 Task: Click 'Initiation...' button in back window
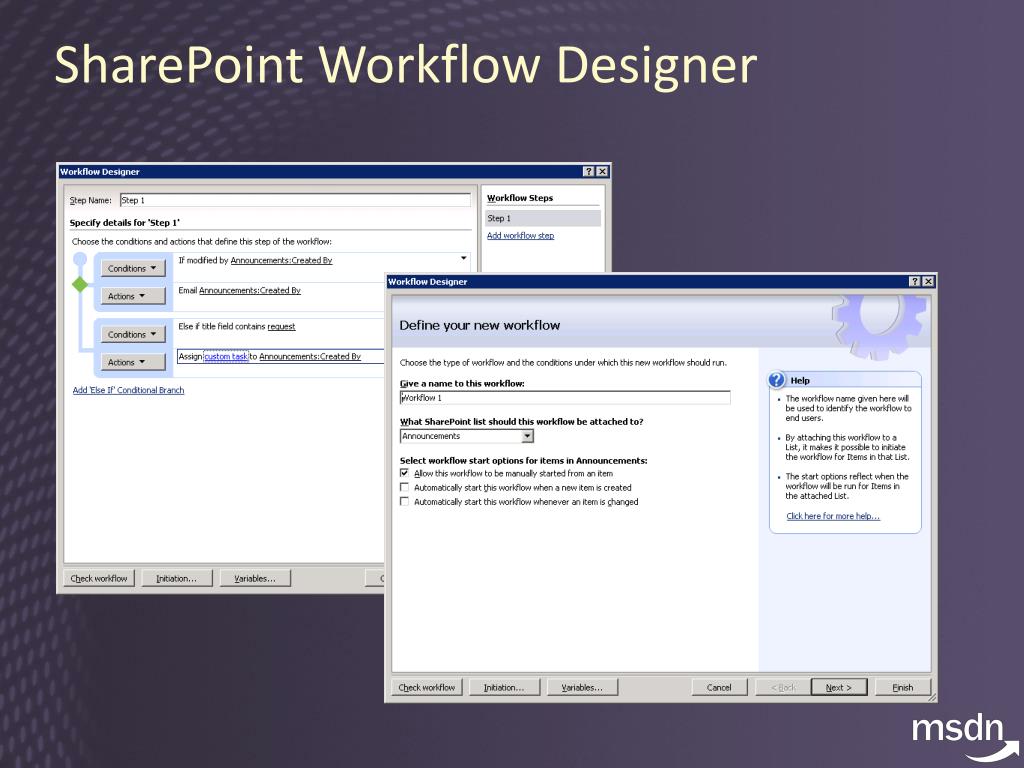click(176, 579)
